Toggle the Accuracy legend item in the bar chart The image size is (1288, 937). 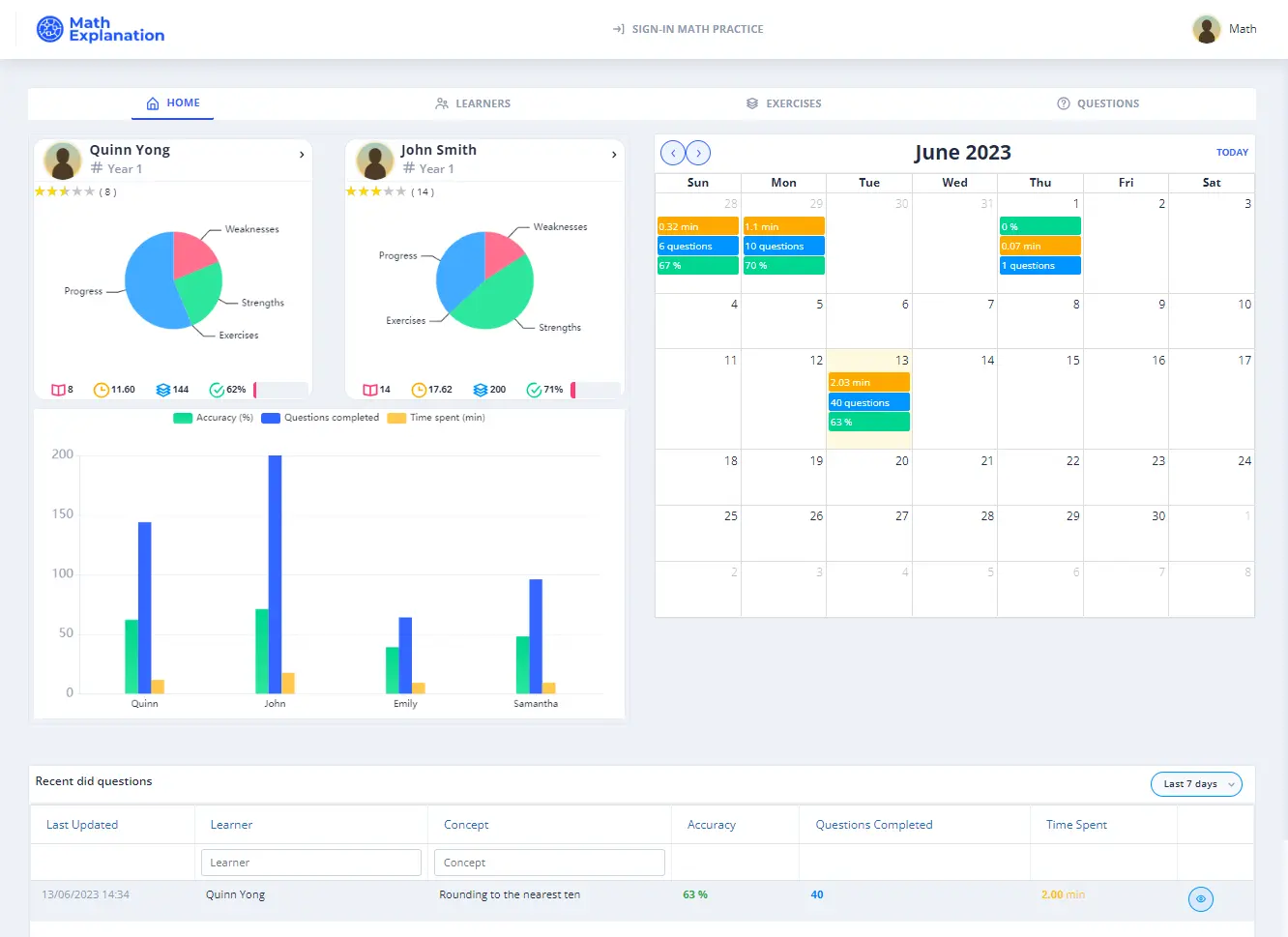point(213,417)
